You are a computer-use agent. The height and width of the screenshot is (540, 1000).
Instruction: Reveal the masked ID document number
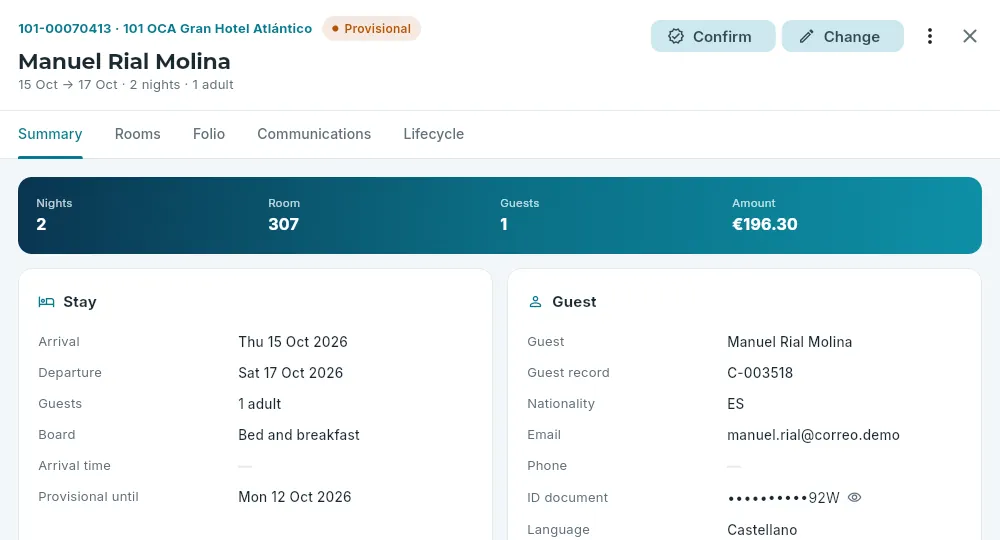855,497
